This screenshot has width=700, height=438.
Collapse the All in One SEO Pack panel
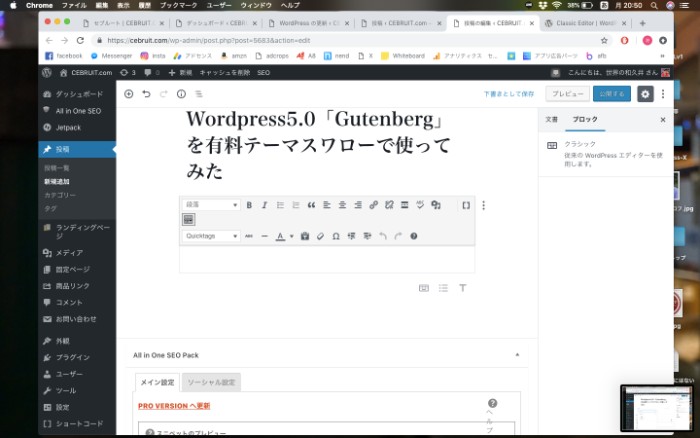[517, 355]
